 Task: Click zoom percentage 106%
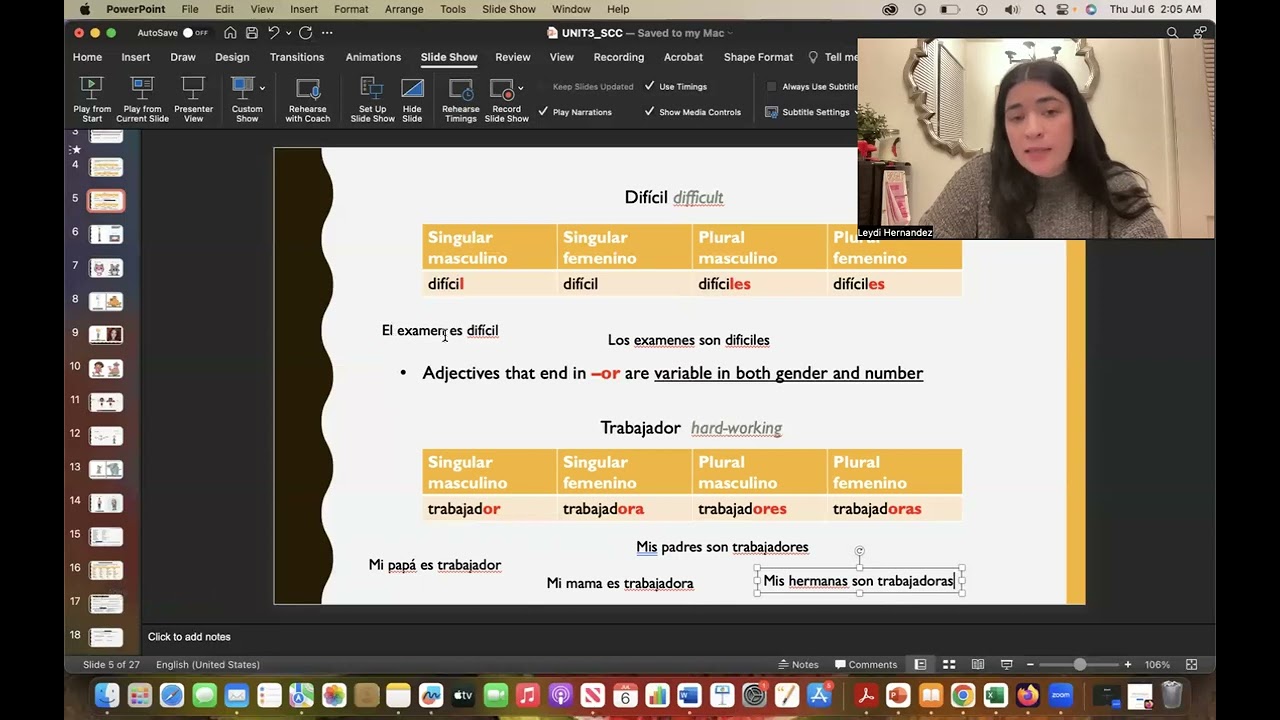tap(1157, 664)
